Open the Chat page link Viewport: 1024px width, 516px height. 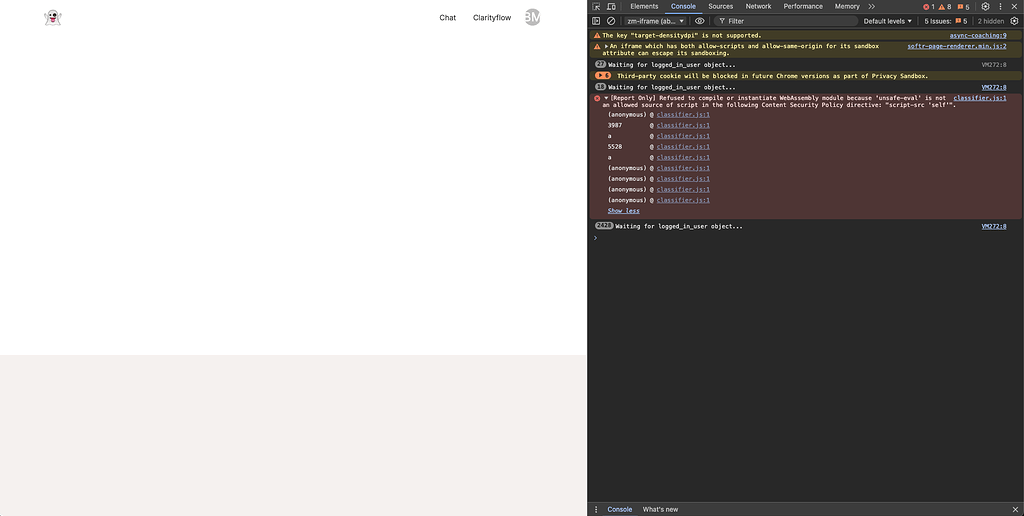pos(447,18)
